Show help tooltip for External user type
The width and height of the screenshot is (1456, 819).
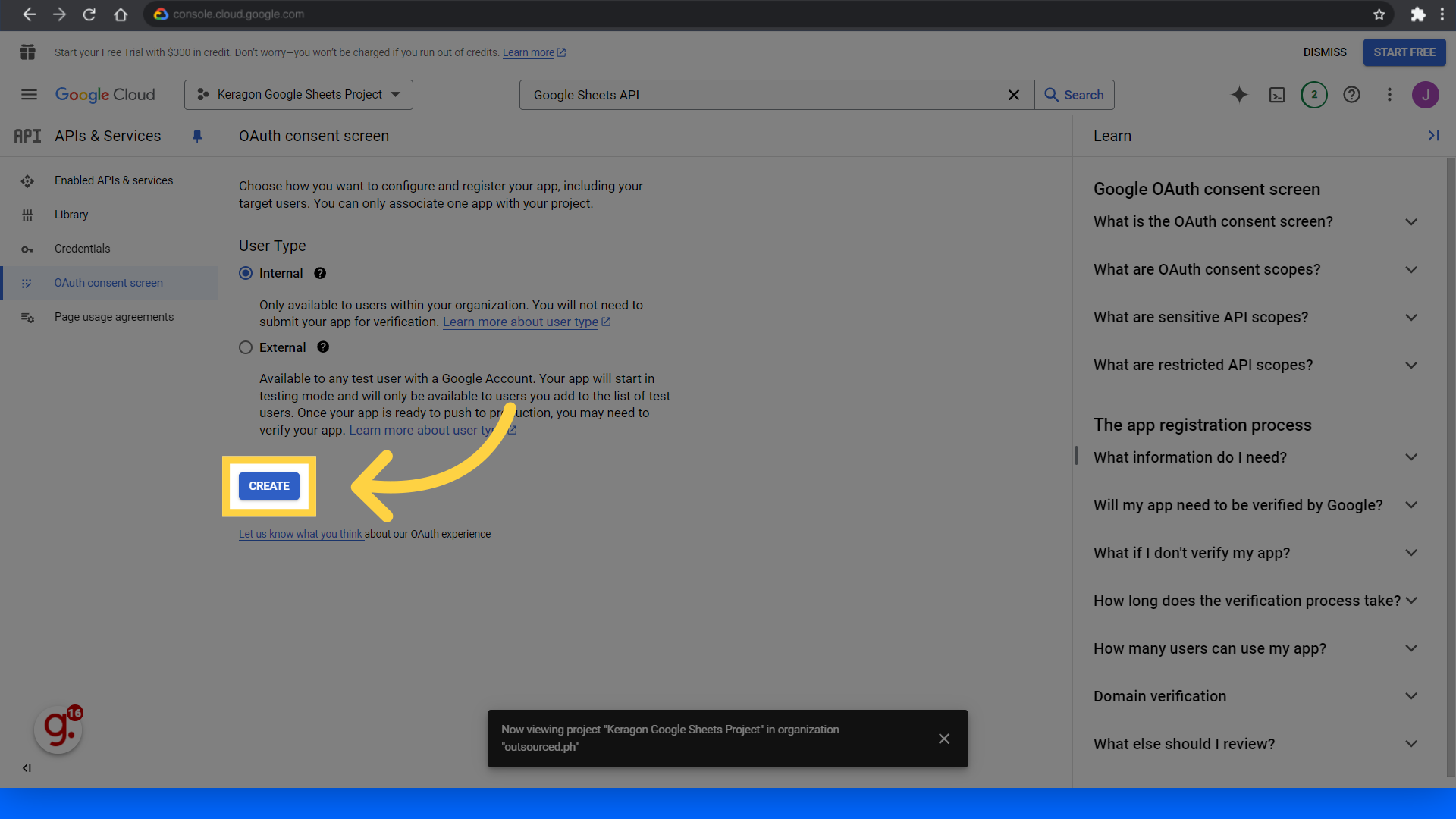click(323, 347)
